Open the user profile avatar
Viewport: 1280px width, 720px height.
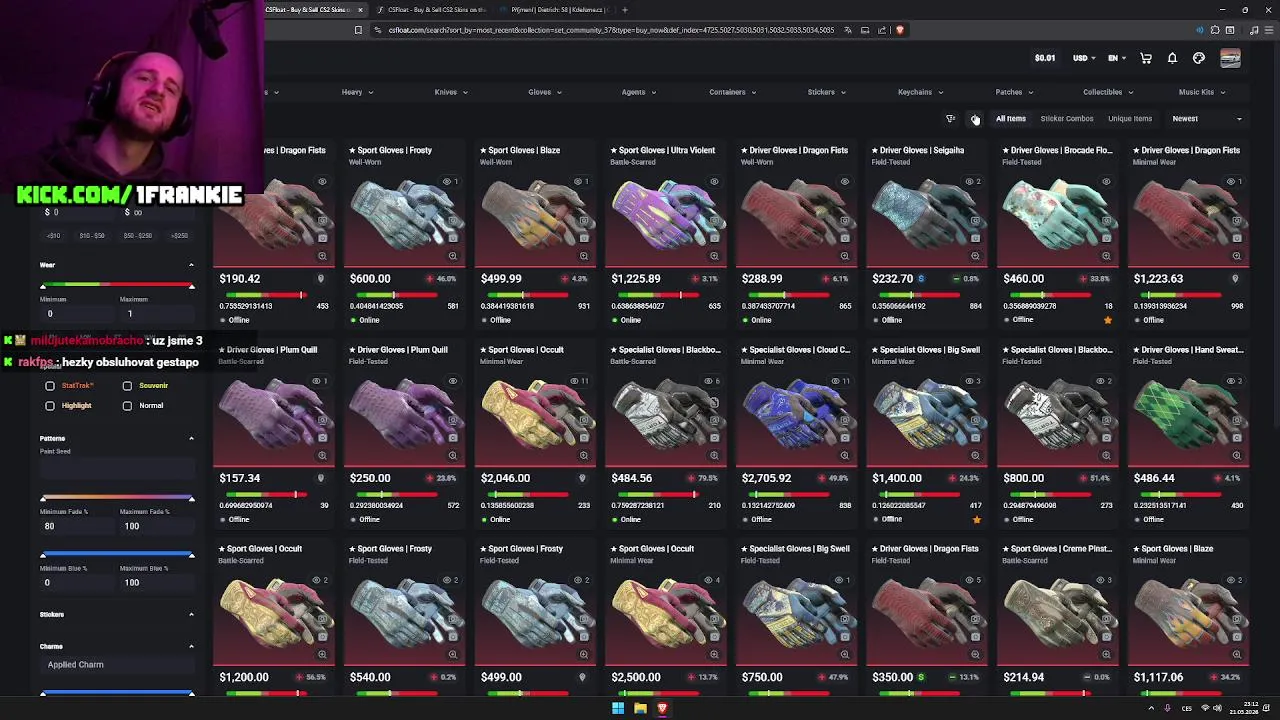point(1230,58)
